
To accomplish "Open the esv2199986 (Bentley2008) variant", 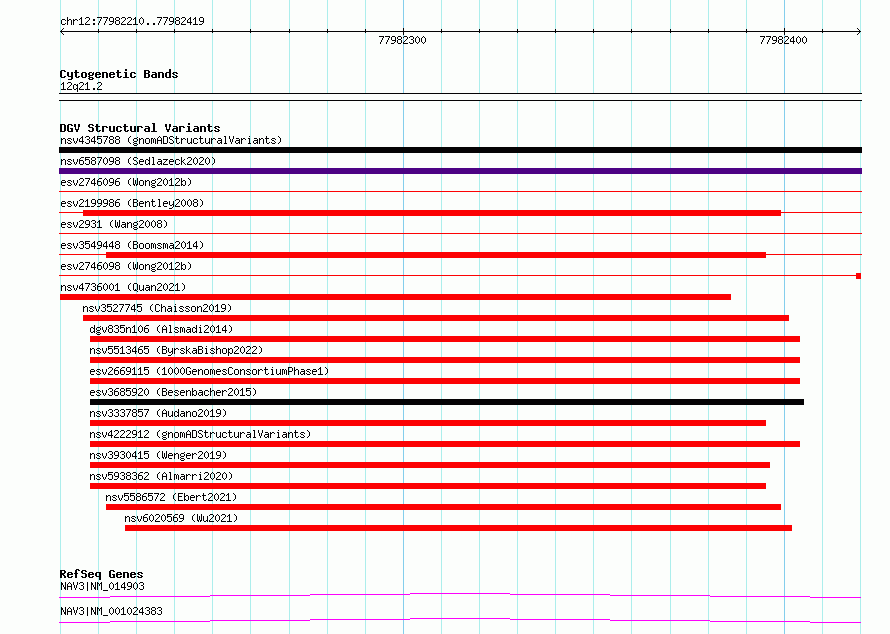I will 132,203.
